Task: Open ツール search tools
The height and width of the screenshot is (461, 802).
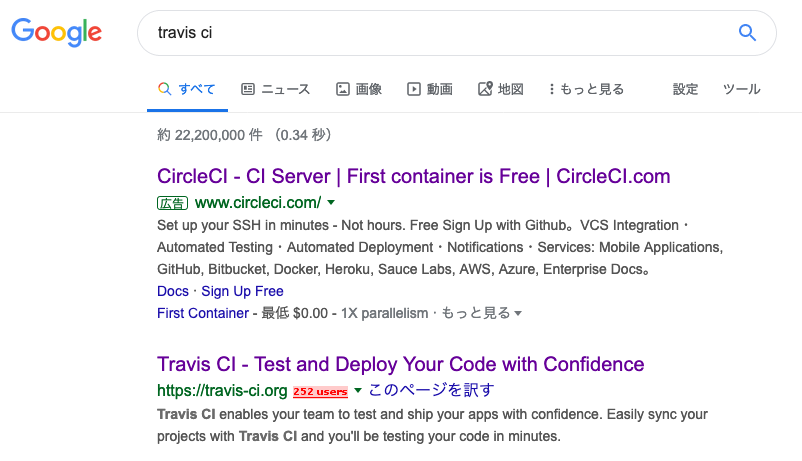Action: click(742, 89)
